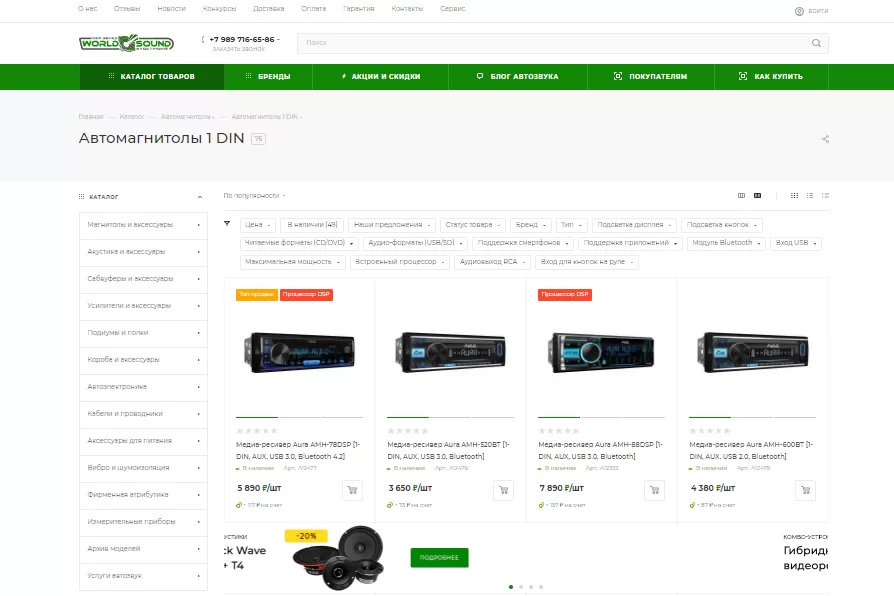
Task: Click the 'Топ продаж' badge on the first product
Action: [x=257, y=295]
